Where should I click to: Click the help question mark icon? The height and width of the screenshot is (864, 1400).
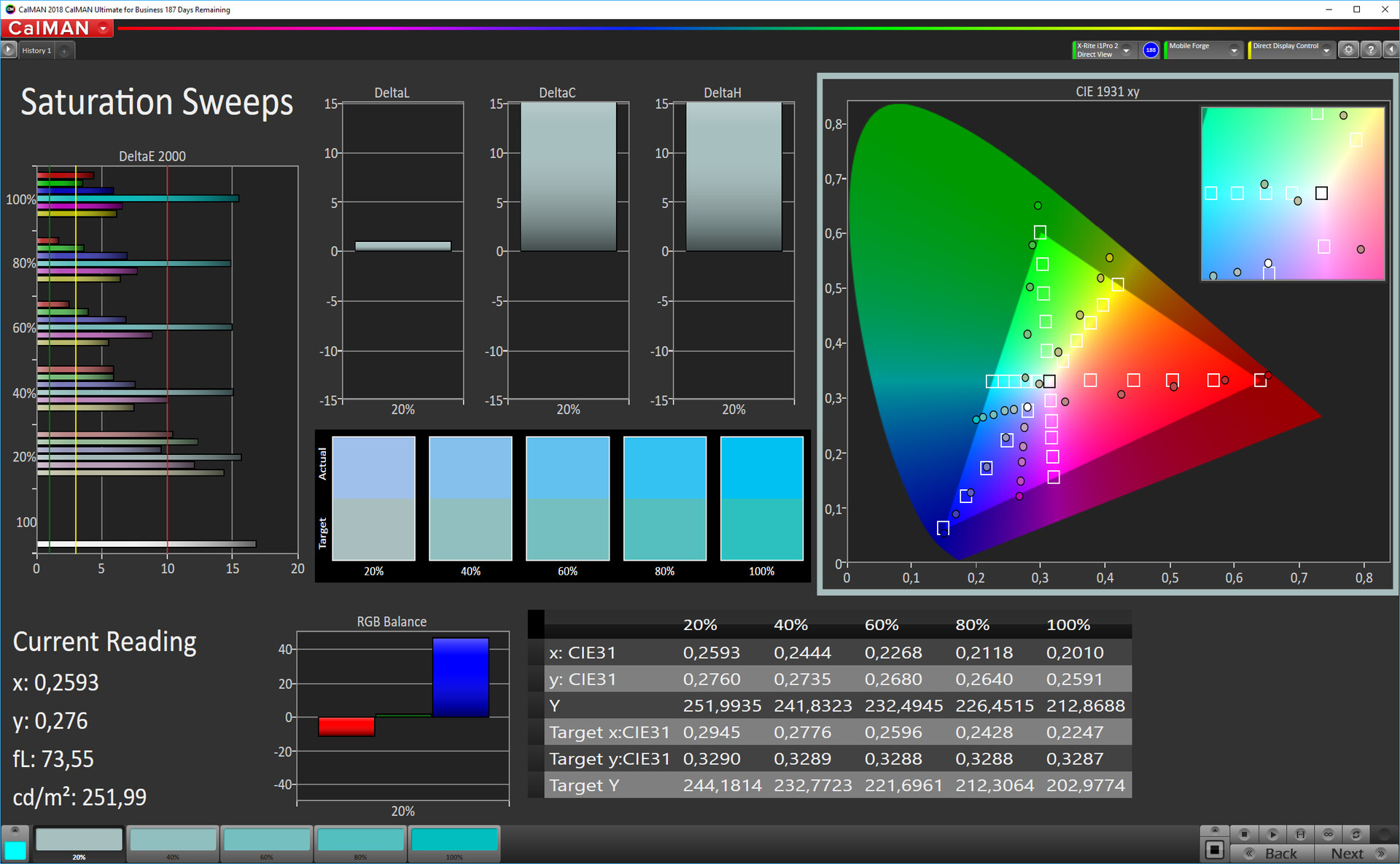(1371, 50)
